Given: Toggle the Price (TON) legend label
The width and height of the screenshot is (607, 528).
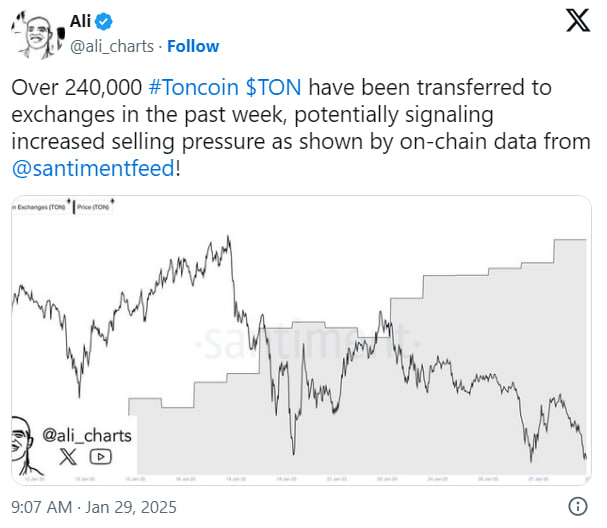Looking at the screenshot, I should (x=94, y=207).
